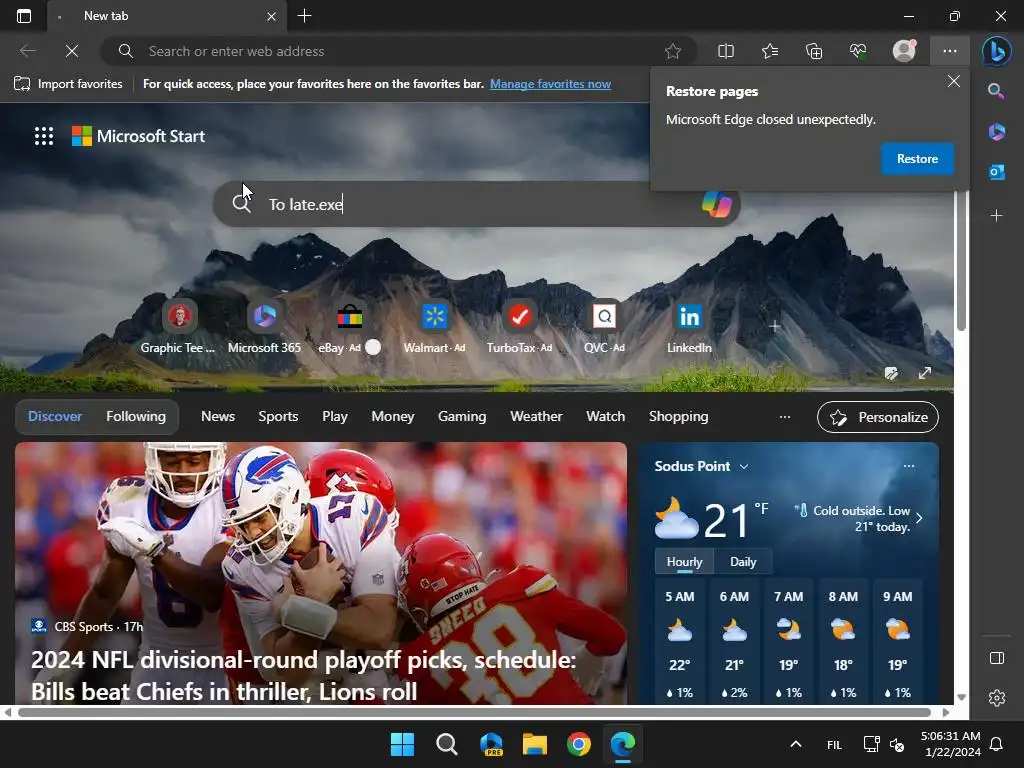Viewport: 1024px width, 768px height.
Task: Open the Favorites list
Action: click(x=770, y=51)
